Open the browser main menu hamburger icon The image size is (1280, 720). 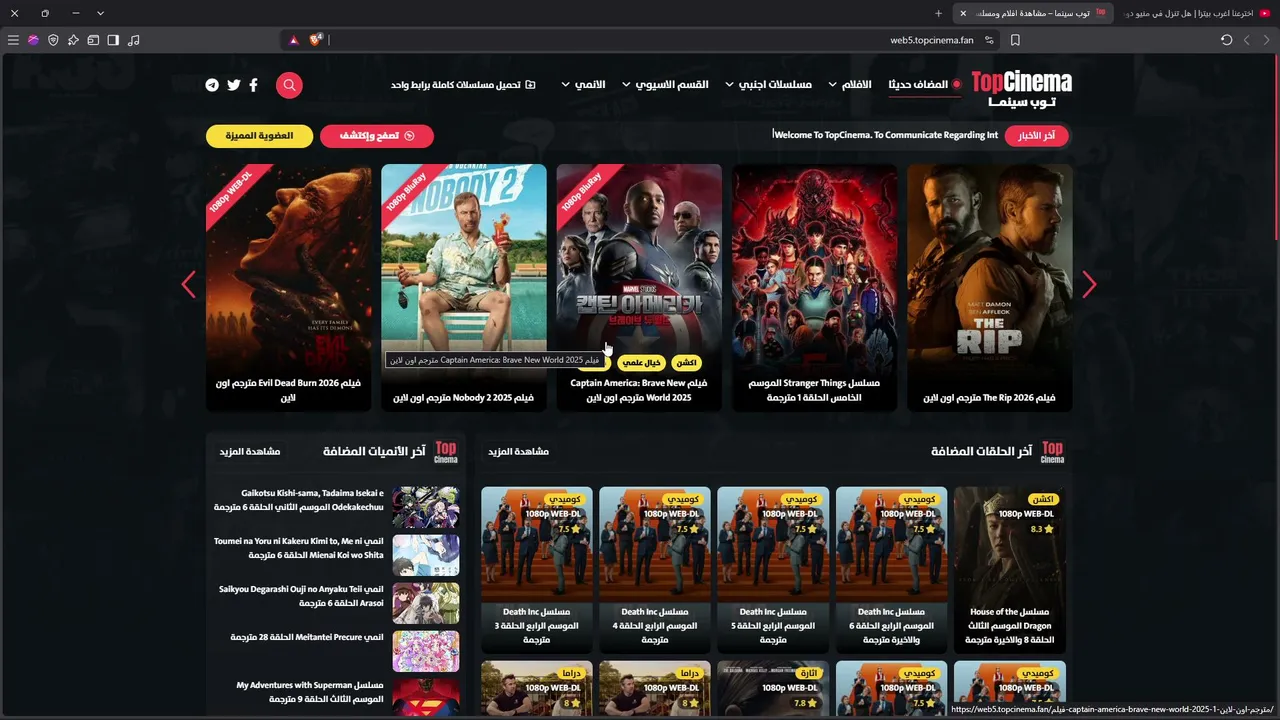[x=13, y=40]
